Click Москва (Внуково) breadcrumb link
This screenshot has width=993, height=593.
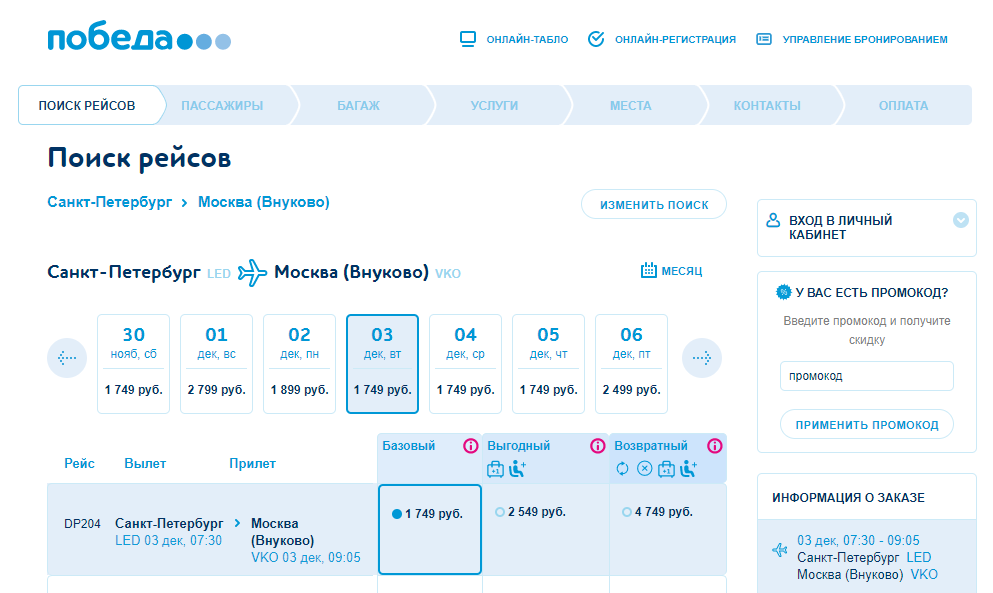pyautogui.click(x=263, y=202)
